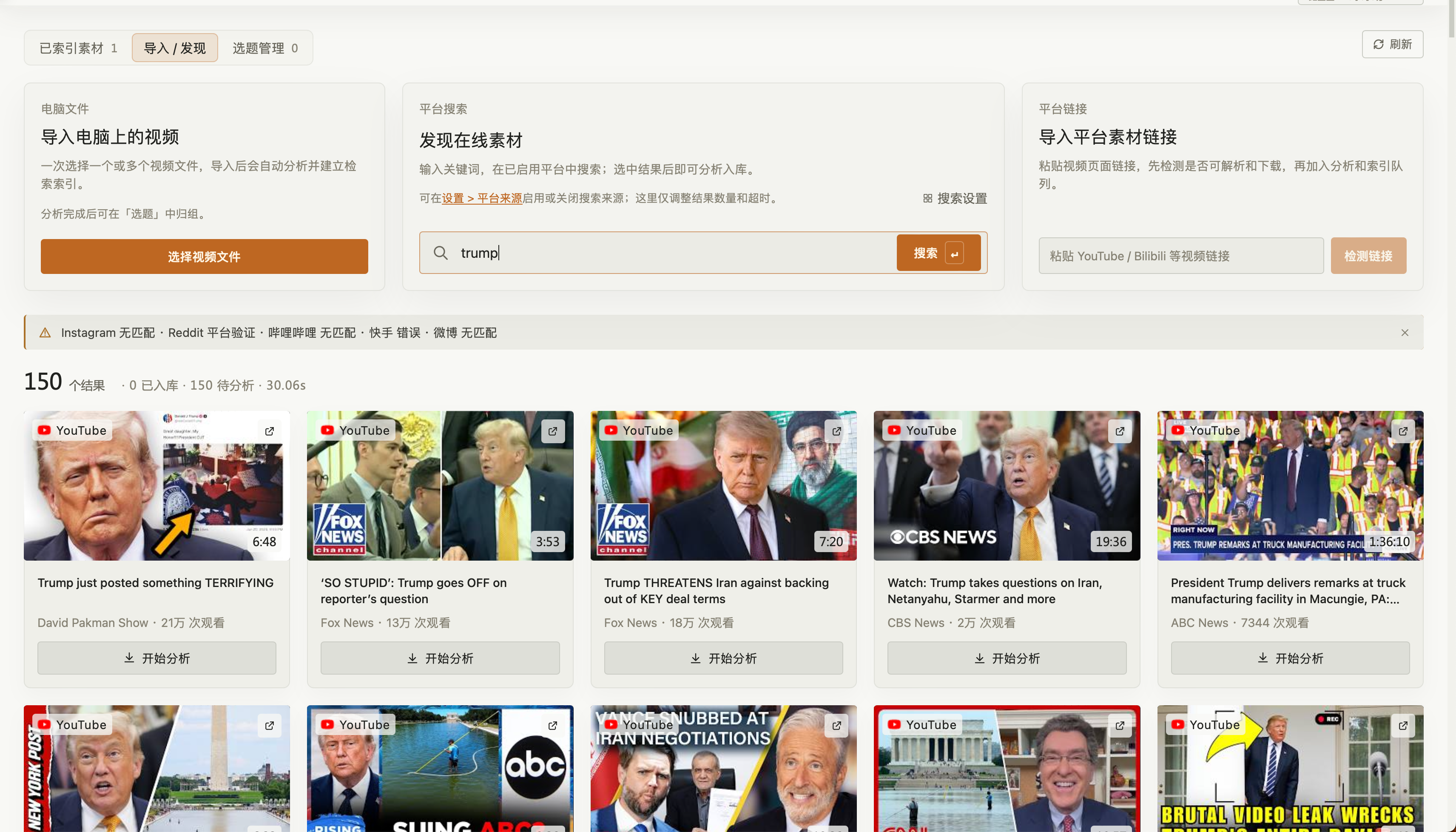1456x832 pixels.
Task: Open the 选题管理 tab
Action: pos(265,48)
